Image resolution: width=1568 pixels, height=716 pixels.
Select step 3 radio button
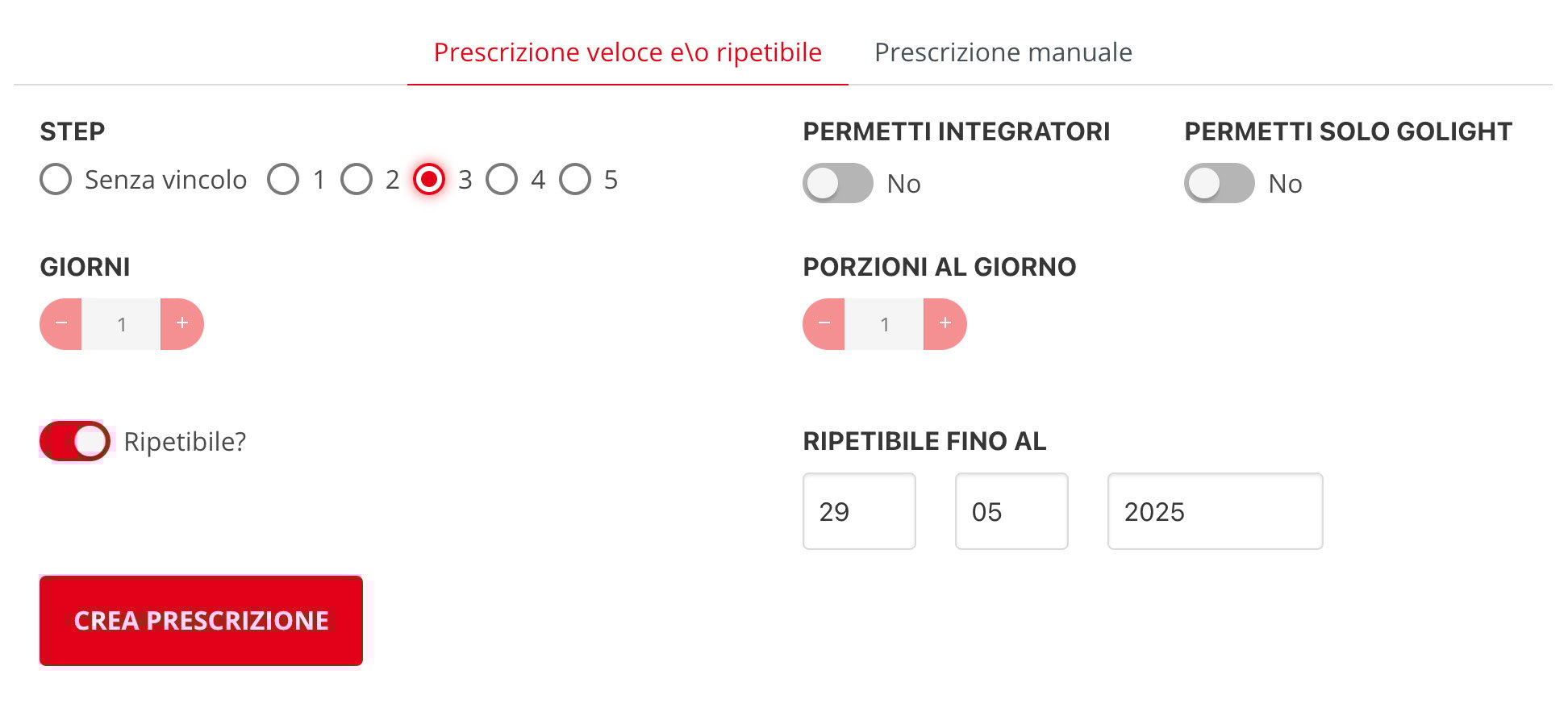[x=429, y=179]
